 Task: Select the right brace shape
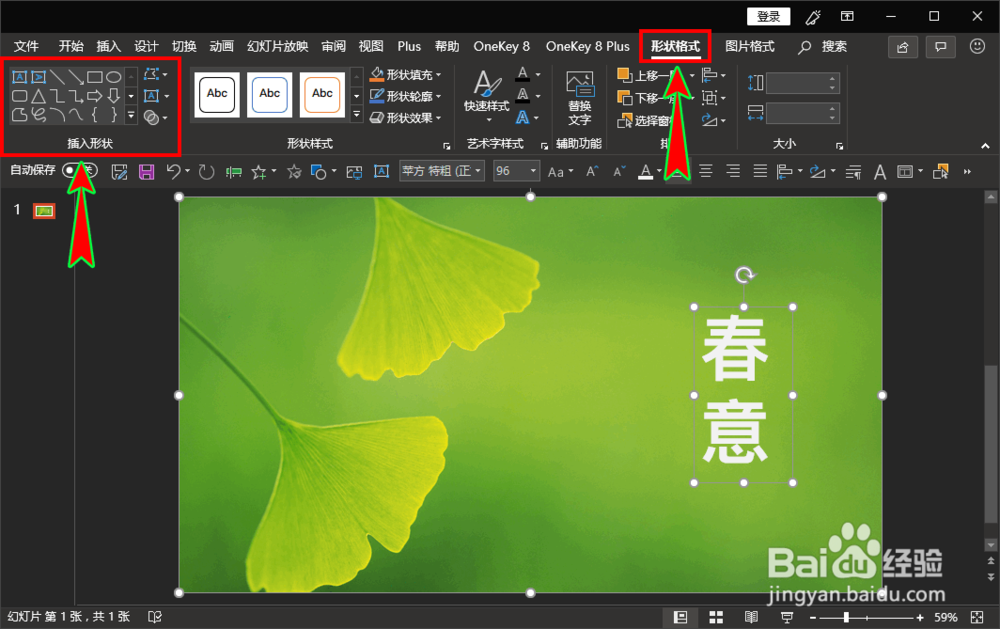(x=114, y=115)
